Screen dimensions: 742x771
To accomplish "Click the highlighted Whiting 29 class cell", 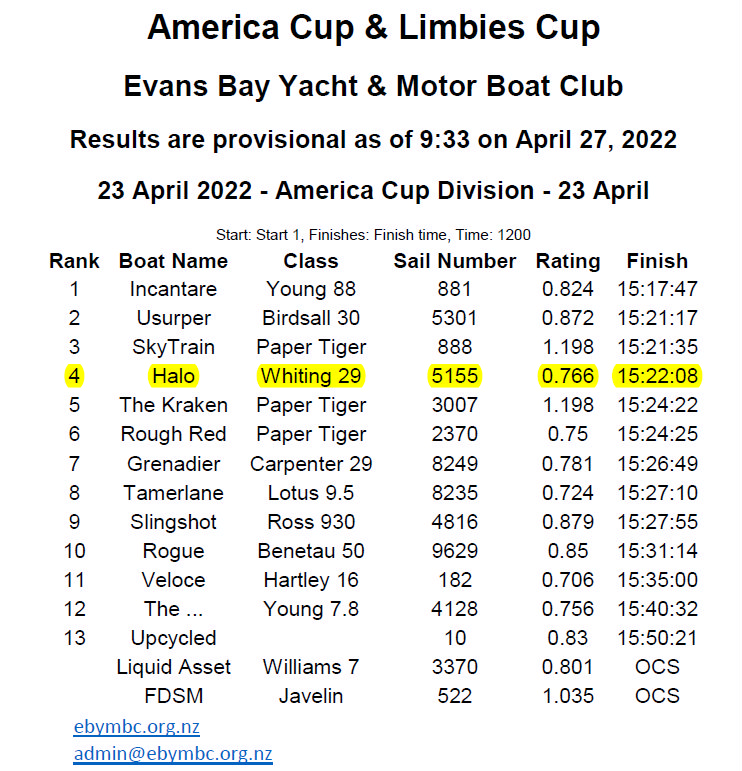I will tap(311, 377).
